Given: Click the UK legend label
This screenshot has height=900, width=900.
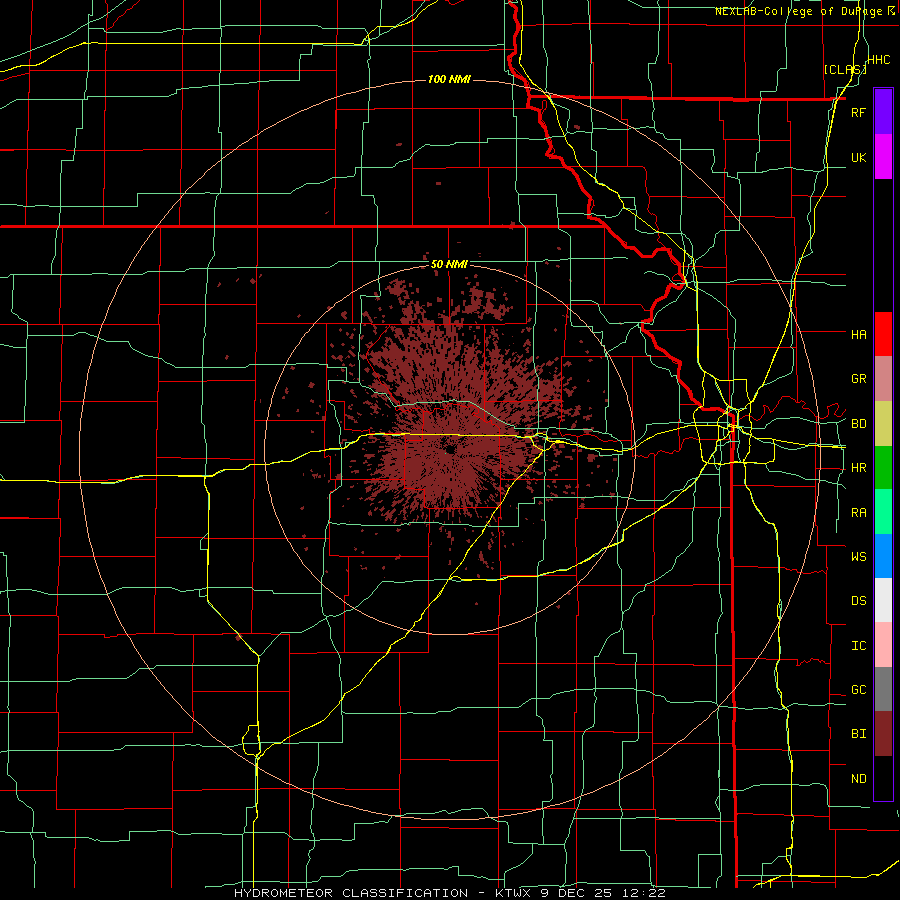Looking at the screenshot, I should pyautogui.click(x=858, y=158).
